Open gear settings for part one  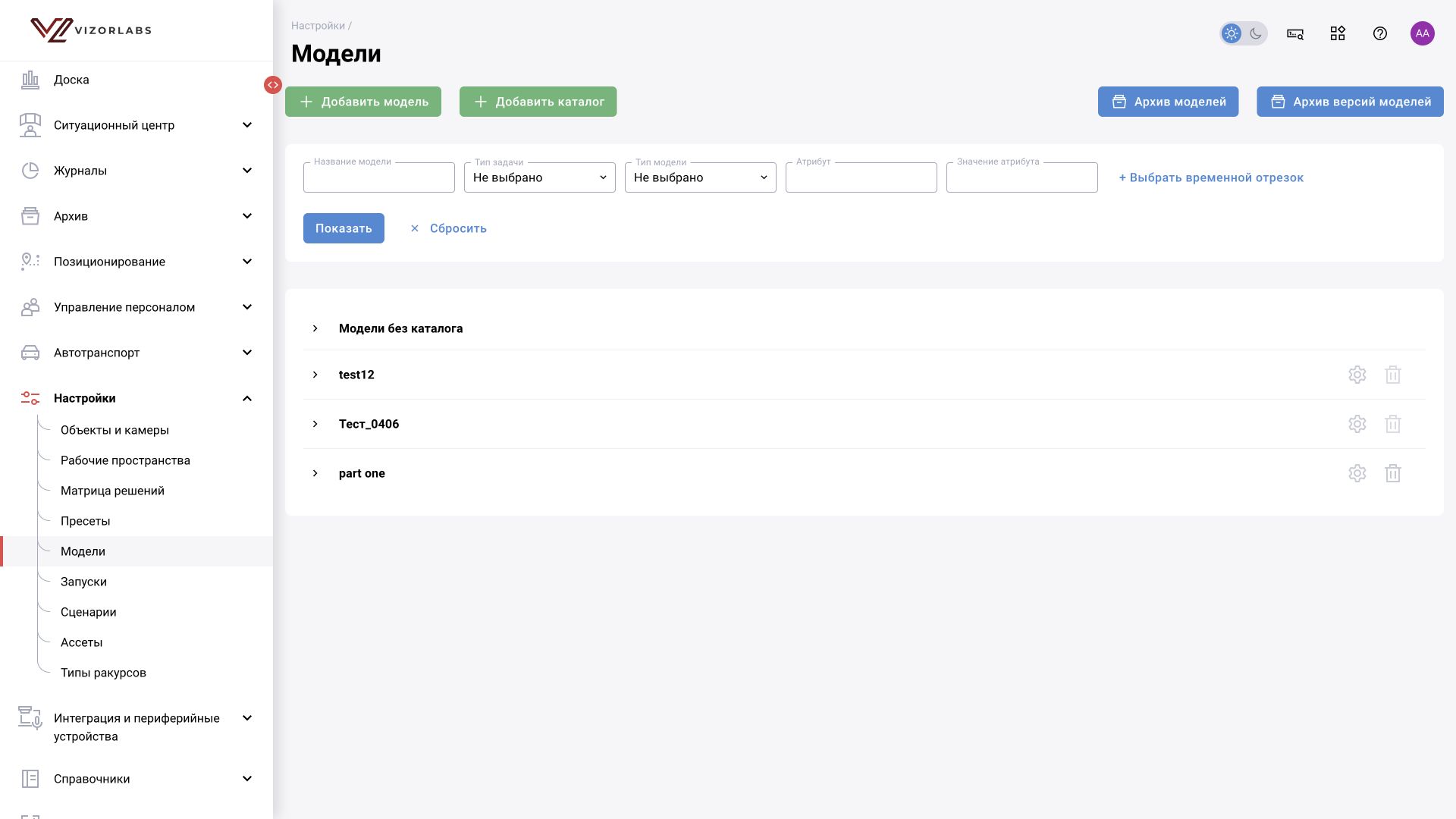point(1357,473)
